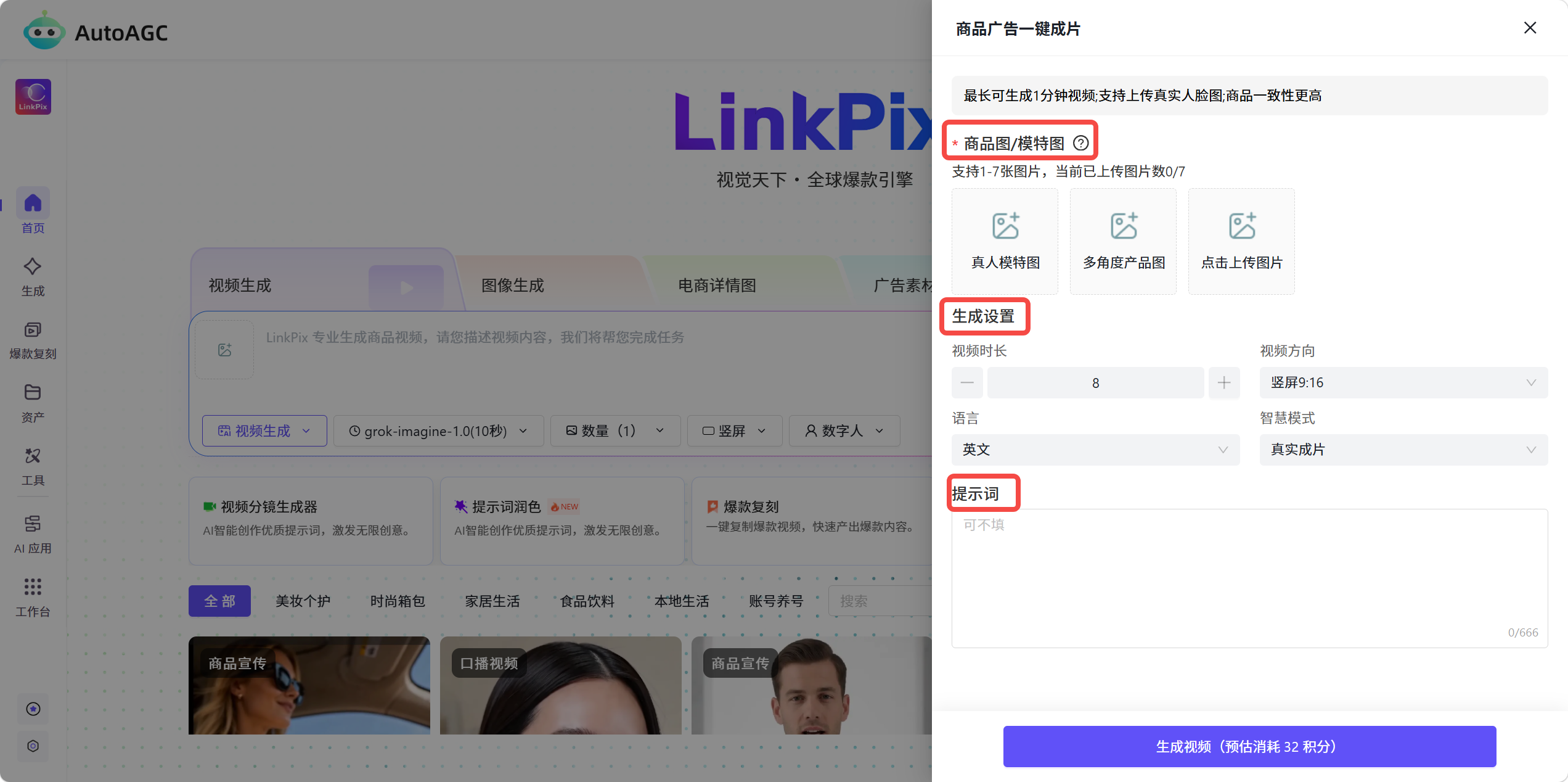Open the 语言 英文 dropdown
1568x782 pixels.
coord(1095,450)
